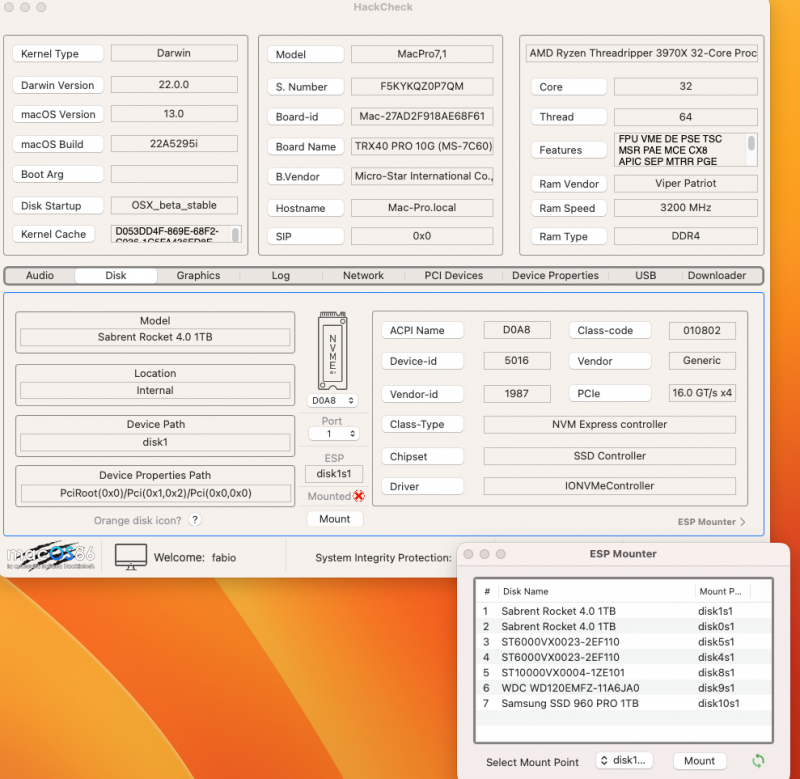The height and width of the screenshot is (779, 800).
Task: Expand the D0A8 device dropdown
Action: click(334, 401)
